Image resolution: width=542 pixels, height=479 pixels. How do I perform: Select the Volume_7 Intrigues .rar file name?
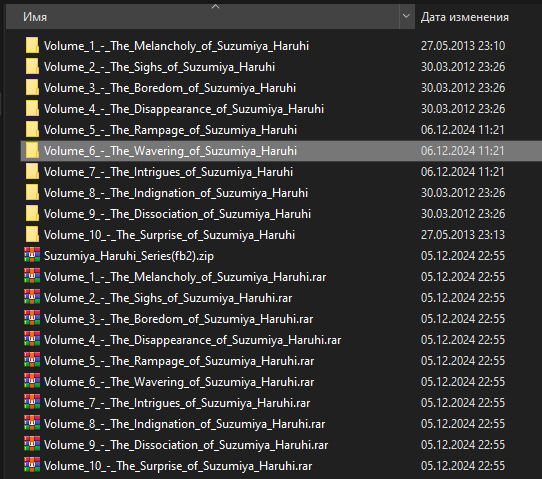pyautogui.click(x=177, y=403)
